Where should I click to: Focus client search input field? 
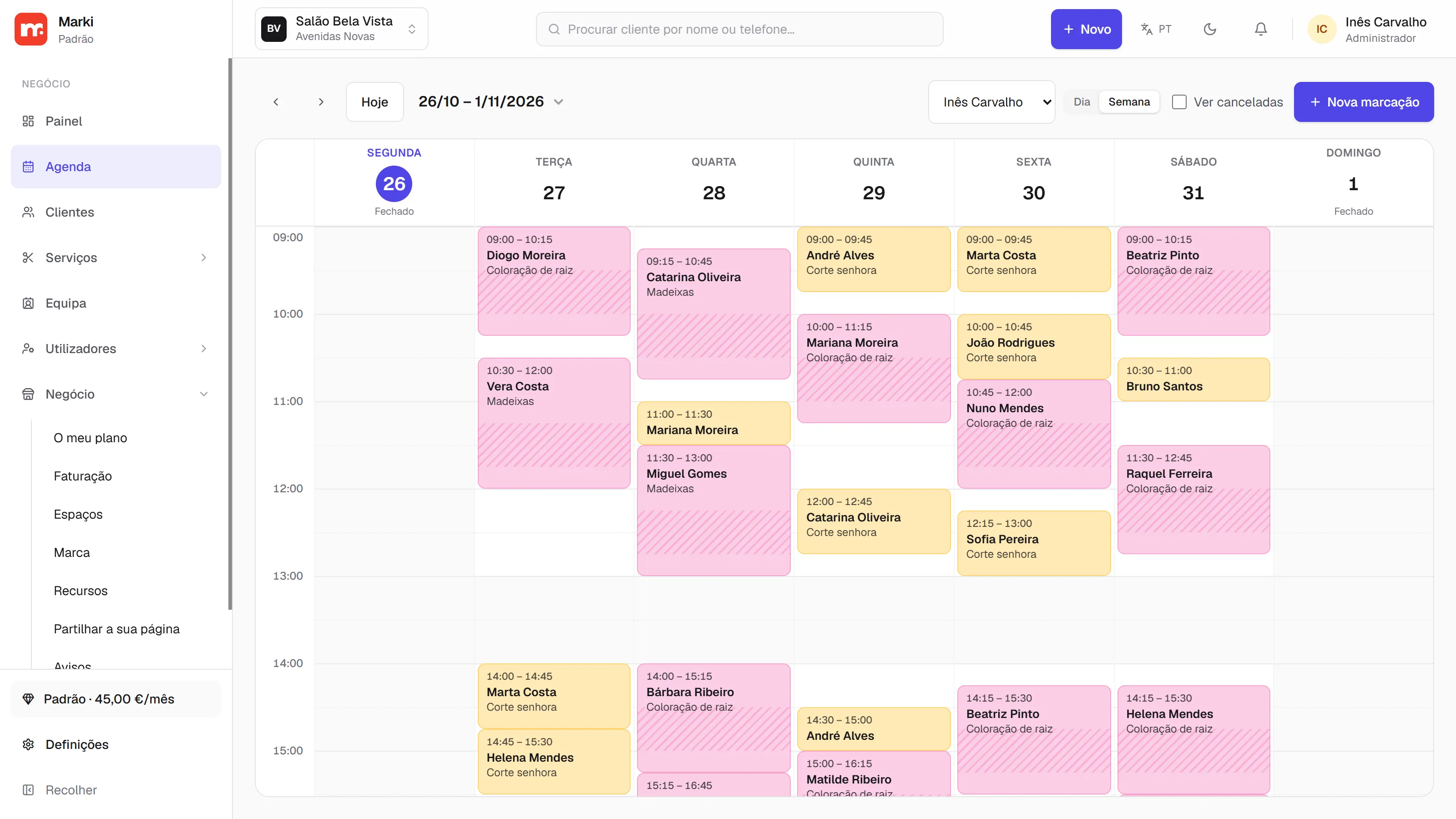[739, 29]
